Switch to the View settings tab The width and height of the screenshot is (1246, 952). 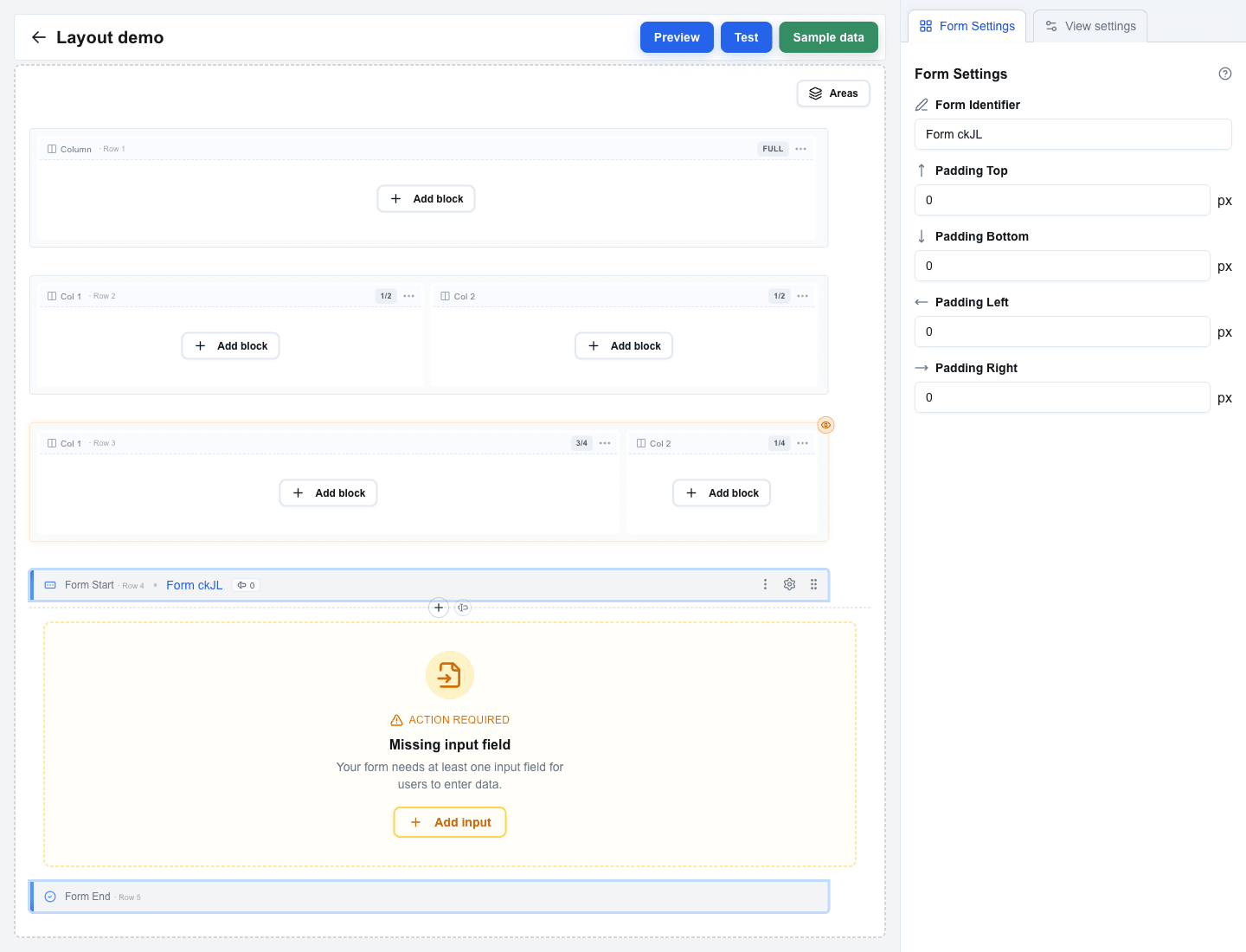tap(1090, 26)
